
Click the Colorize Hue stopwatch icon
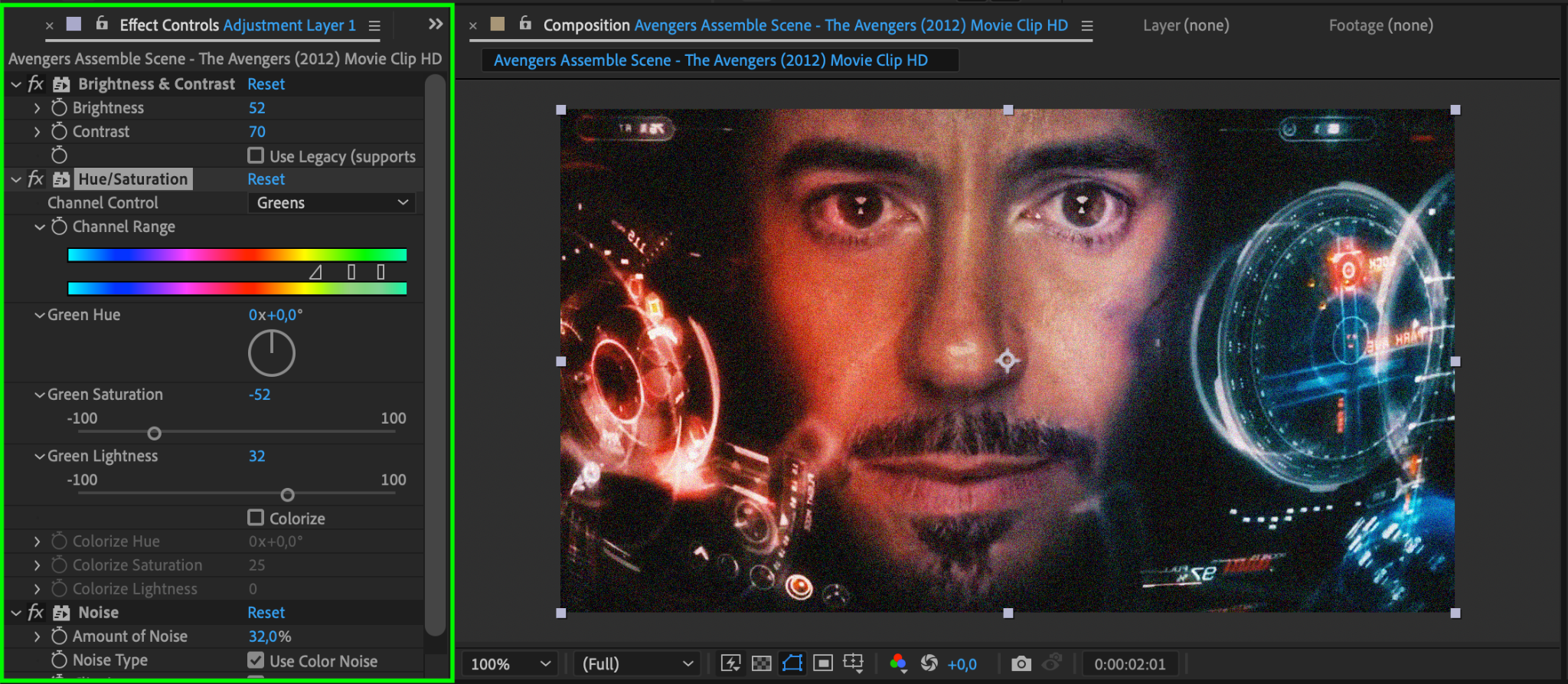[59, 542]
